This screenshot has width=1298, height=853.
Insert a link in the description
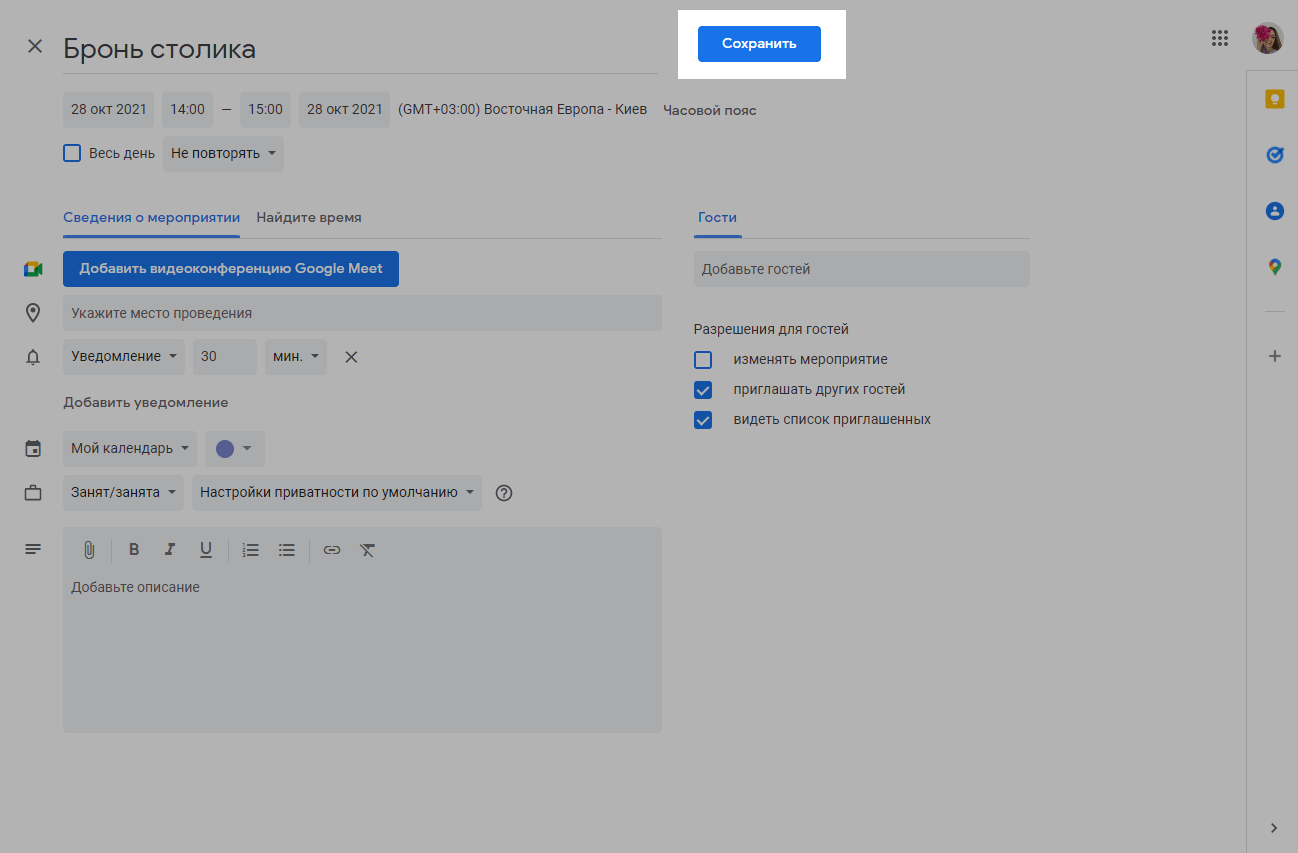[332, 550]
